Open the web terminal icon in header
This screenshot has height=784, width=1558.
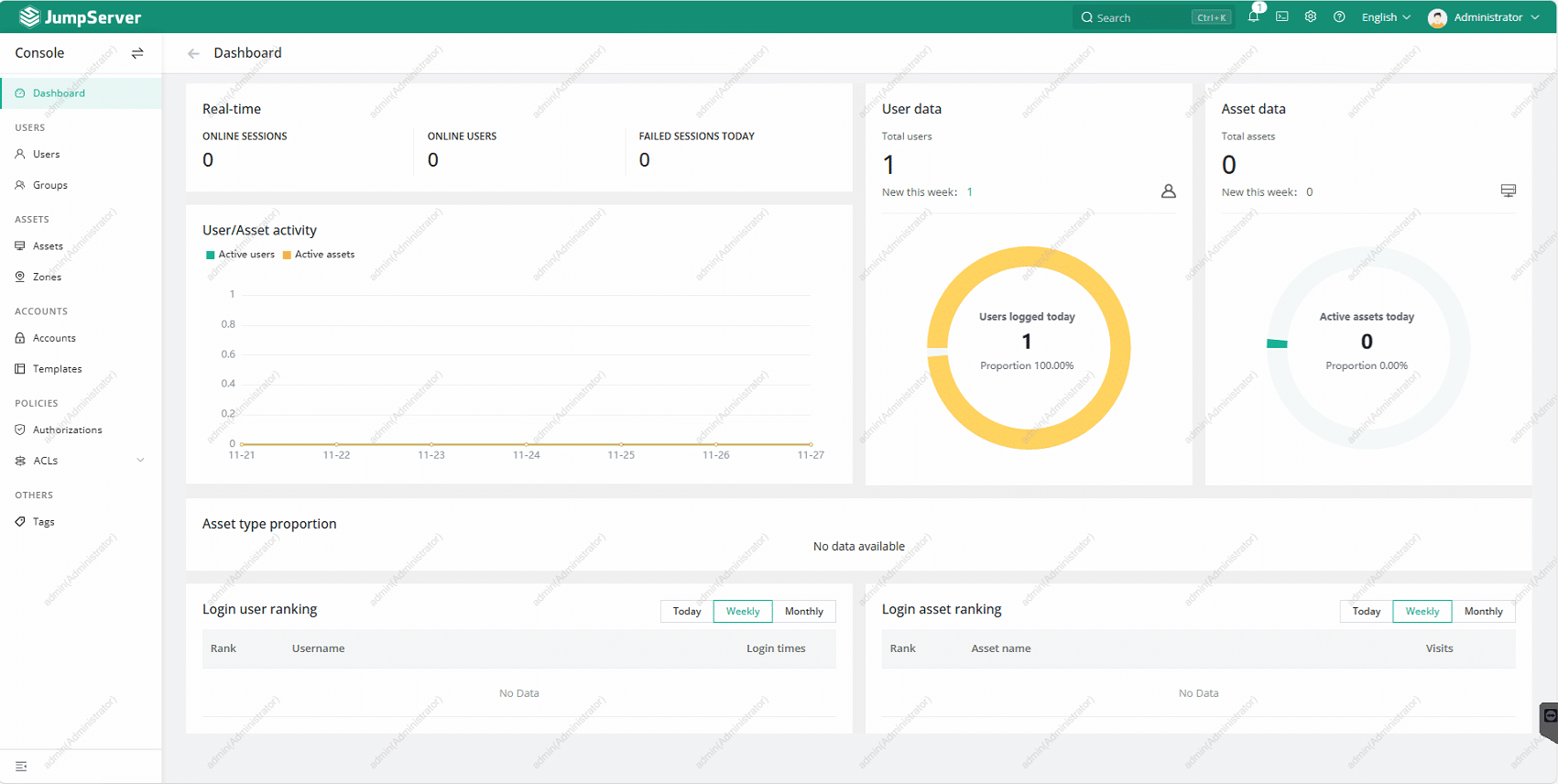coord(1282,16)
